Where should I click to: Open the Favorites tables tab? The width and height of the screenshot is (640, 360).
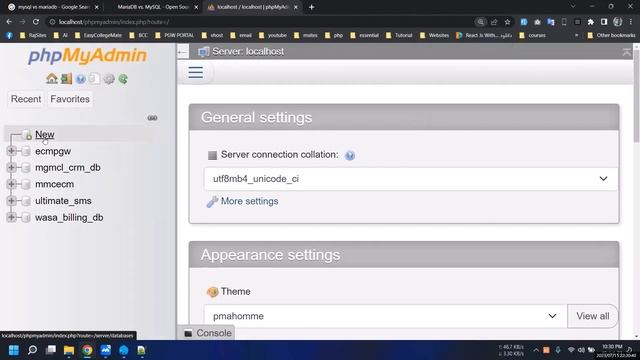[70, 99]
